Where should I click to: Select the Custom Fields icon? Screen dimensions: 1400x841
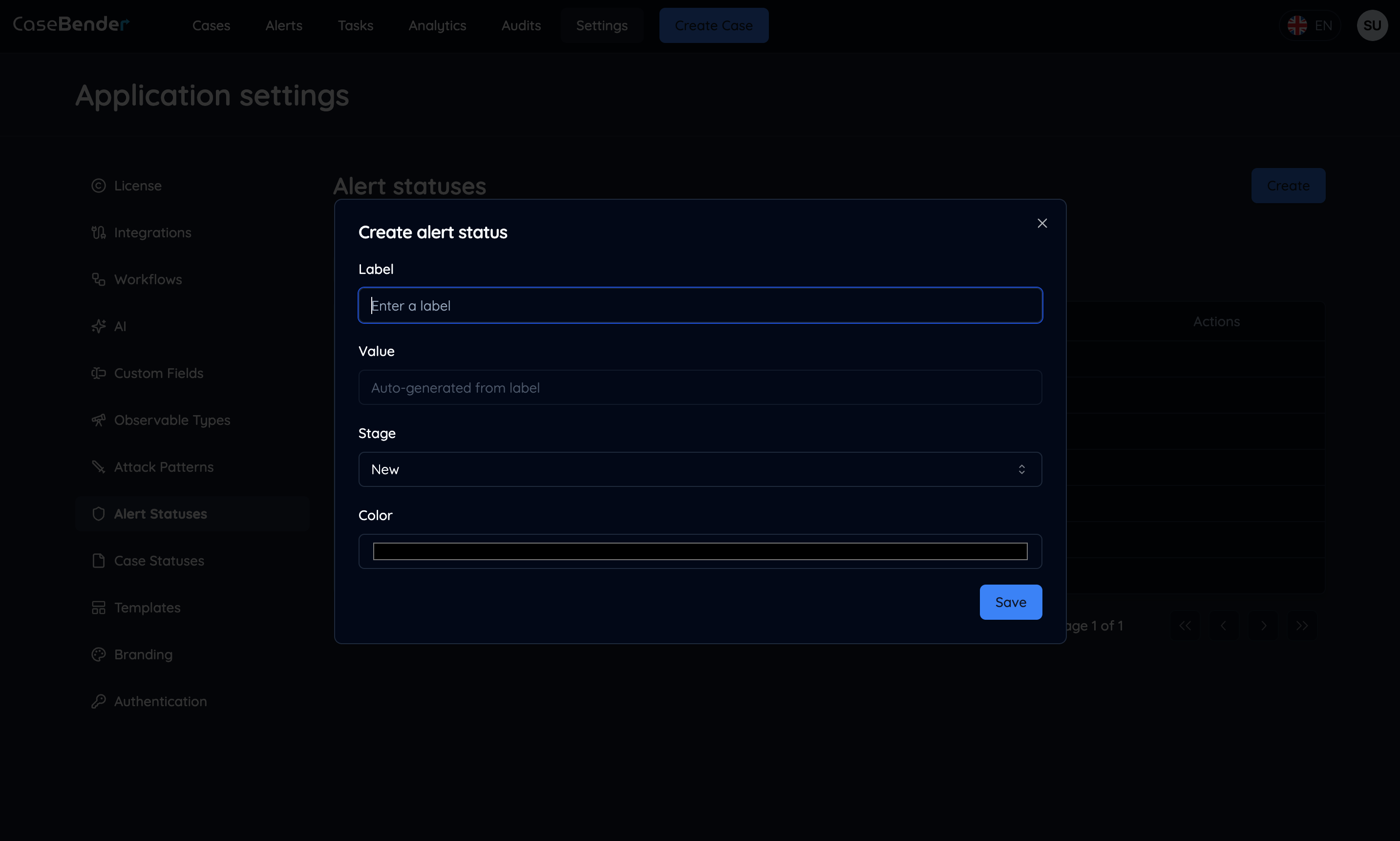point(99,373)
